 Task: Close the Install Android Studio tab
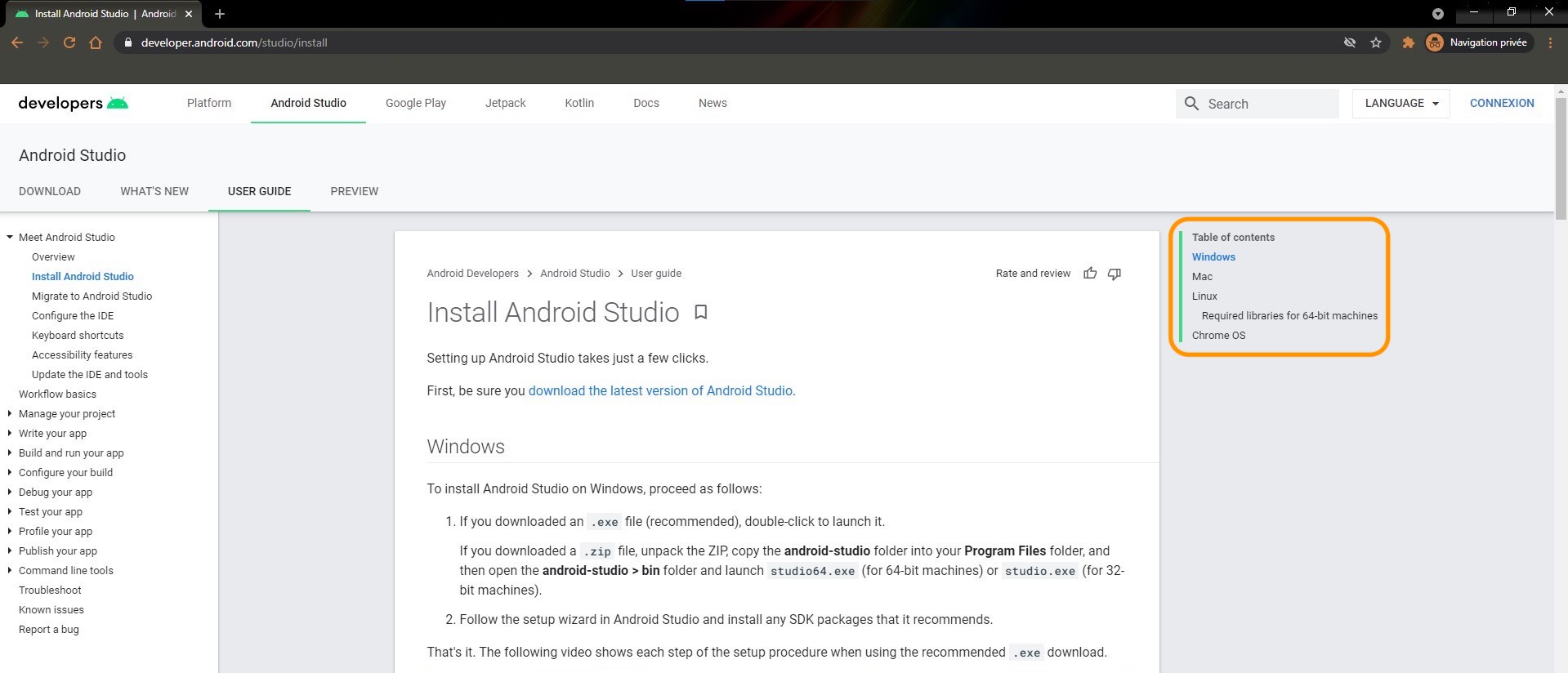tap(189, 14)
